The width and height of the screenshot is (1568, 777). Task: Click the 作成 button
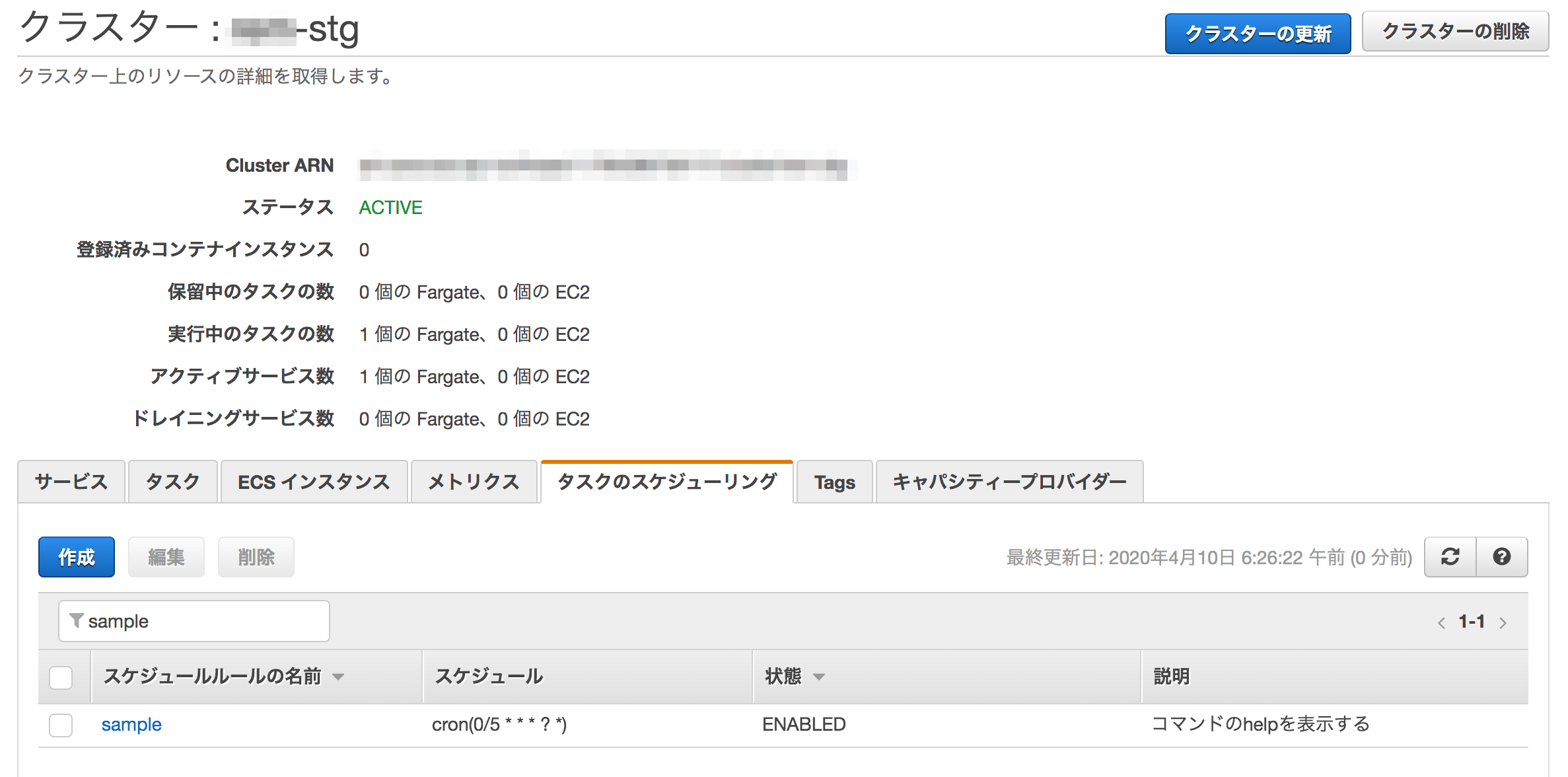tap(77, 557)
